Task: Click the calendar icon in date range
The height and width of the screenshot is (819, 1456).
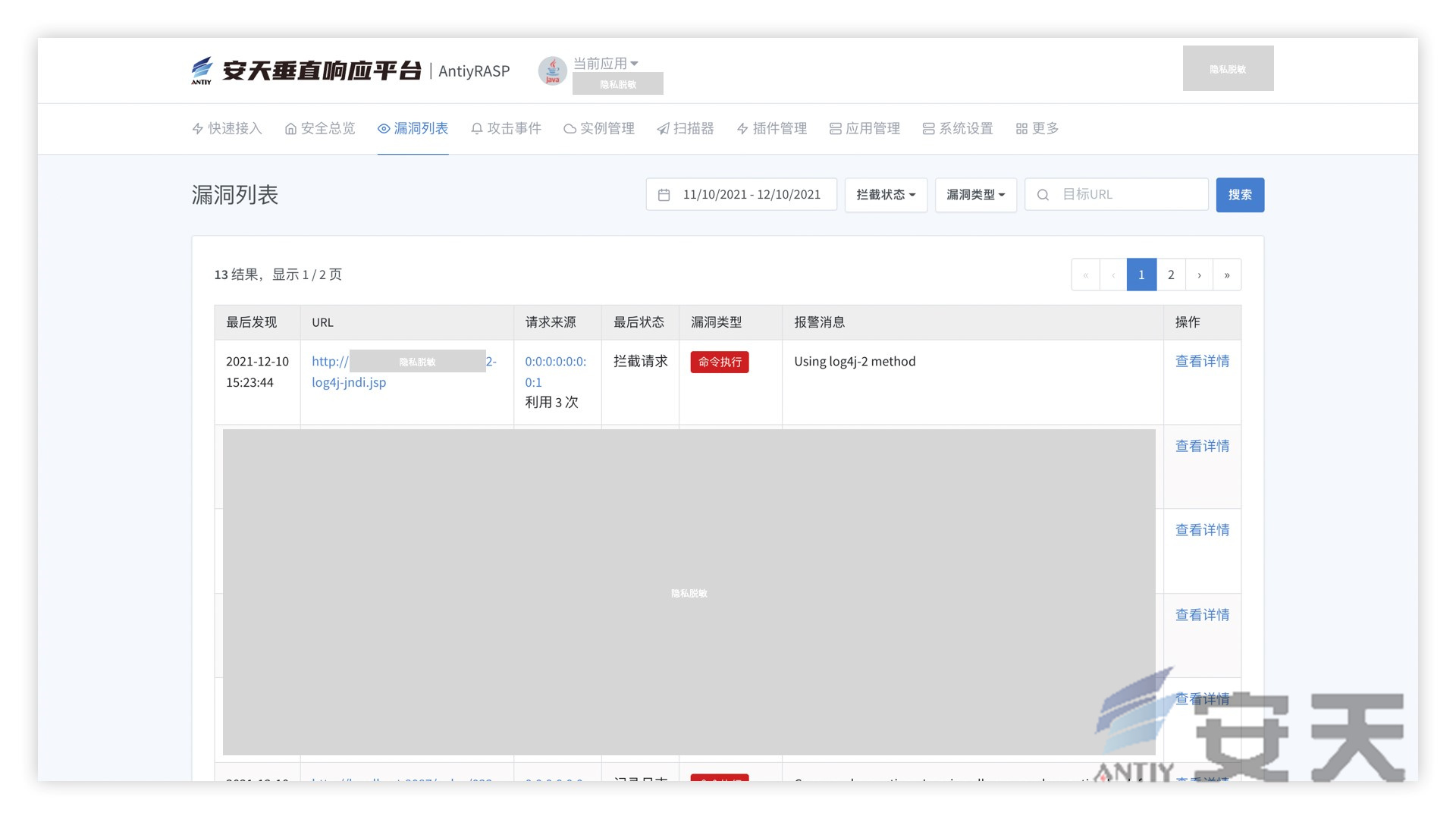Action: (664, 195)
